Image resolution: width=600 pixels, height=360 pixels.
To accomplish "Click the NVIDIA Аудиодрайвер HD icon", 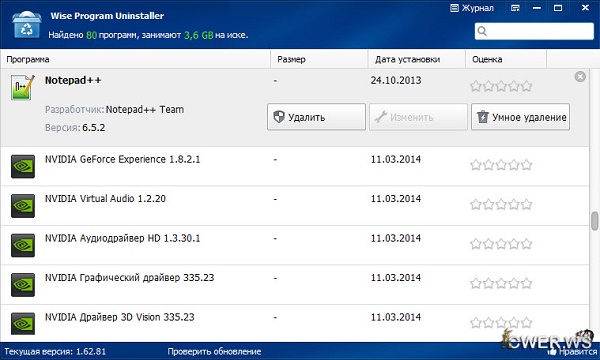I will pyautogui.click(x=23, y=245).
